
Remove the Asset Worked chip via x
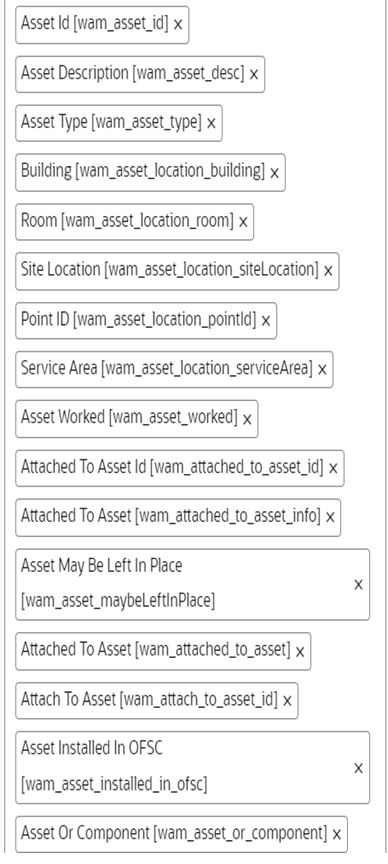click(247, 419)
